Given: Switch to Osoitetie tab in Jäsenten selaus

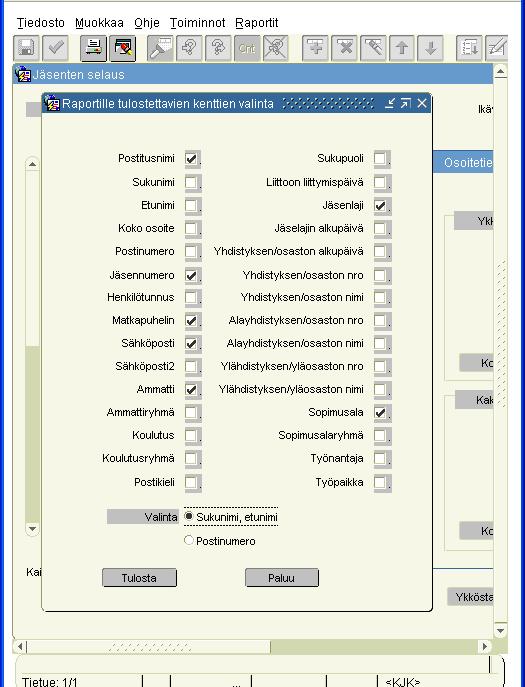Looking at the screenshot, I should [x=463, y=163].
